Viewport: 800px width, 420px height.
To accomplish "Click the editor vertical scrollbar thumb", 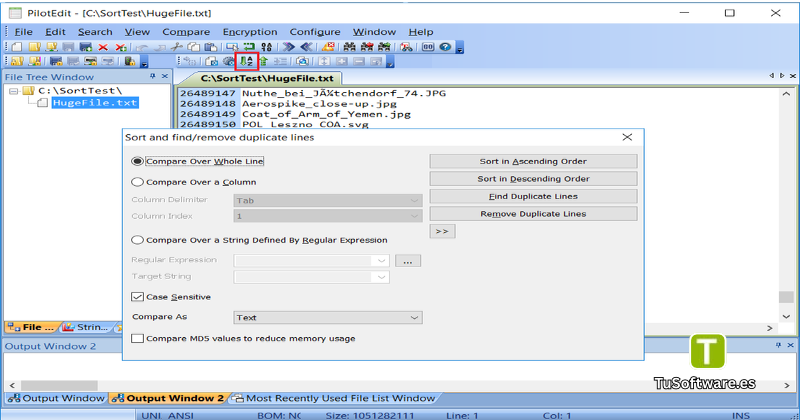I will pos(786,297).
